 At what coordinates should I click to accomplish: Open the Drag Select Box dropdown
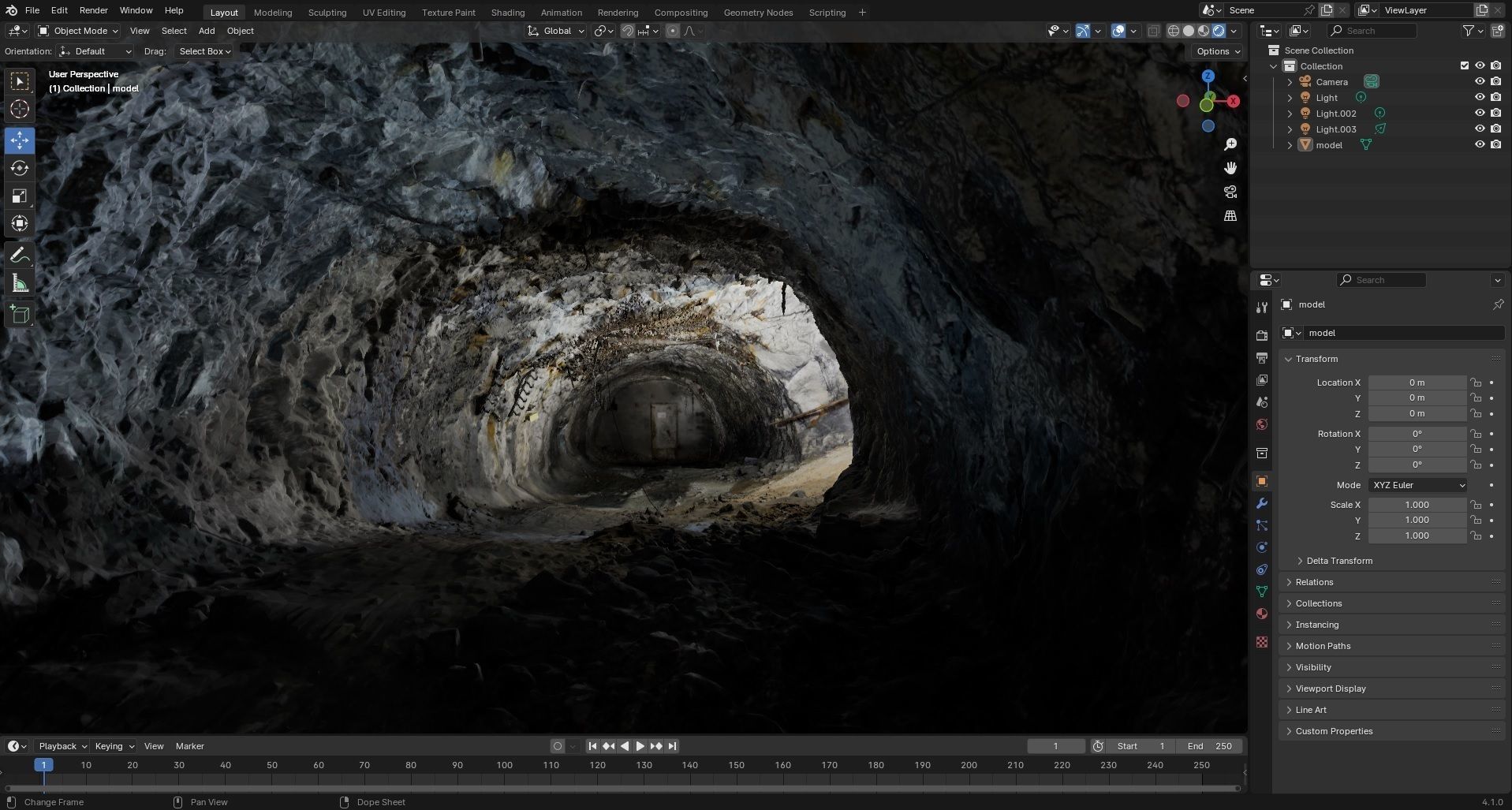pos(203,51)
